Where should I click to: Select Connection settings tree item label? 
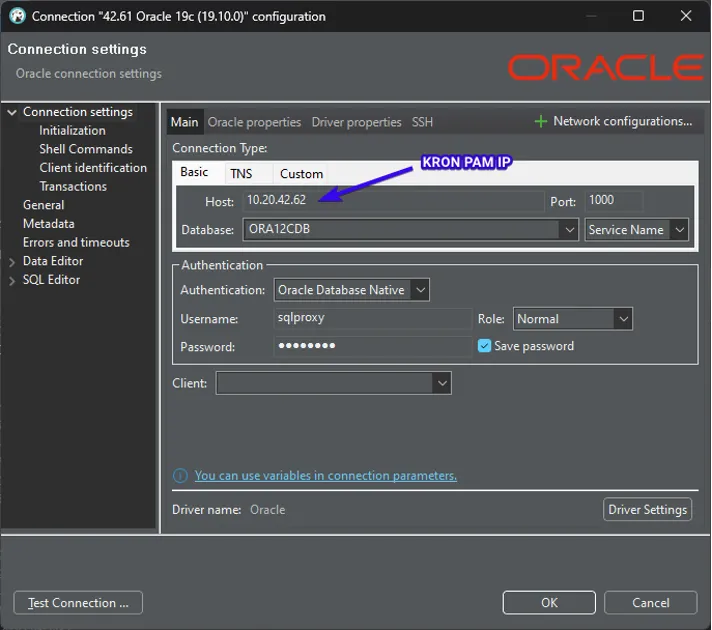(x=78, y=112)
